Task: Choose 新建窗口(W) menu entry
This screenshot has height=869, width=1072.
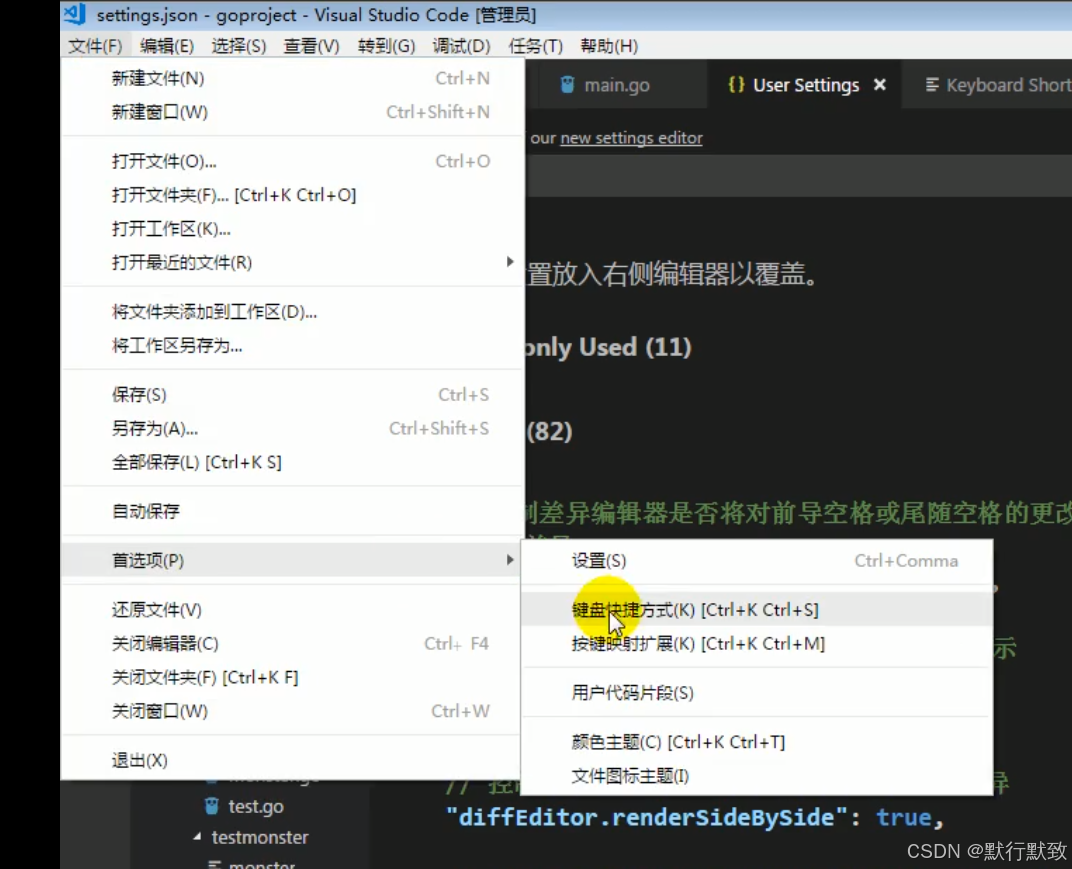Action: click(x=293, y=111)
